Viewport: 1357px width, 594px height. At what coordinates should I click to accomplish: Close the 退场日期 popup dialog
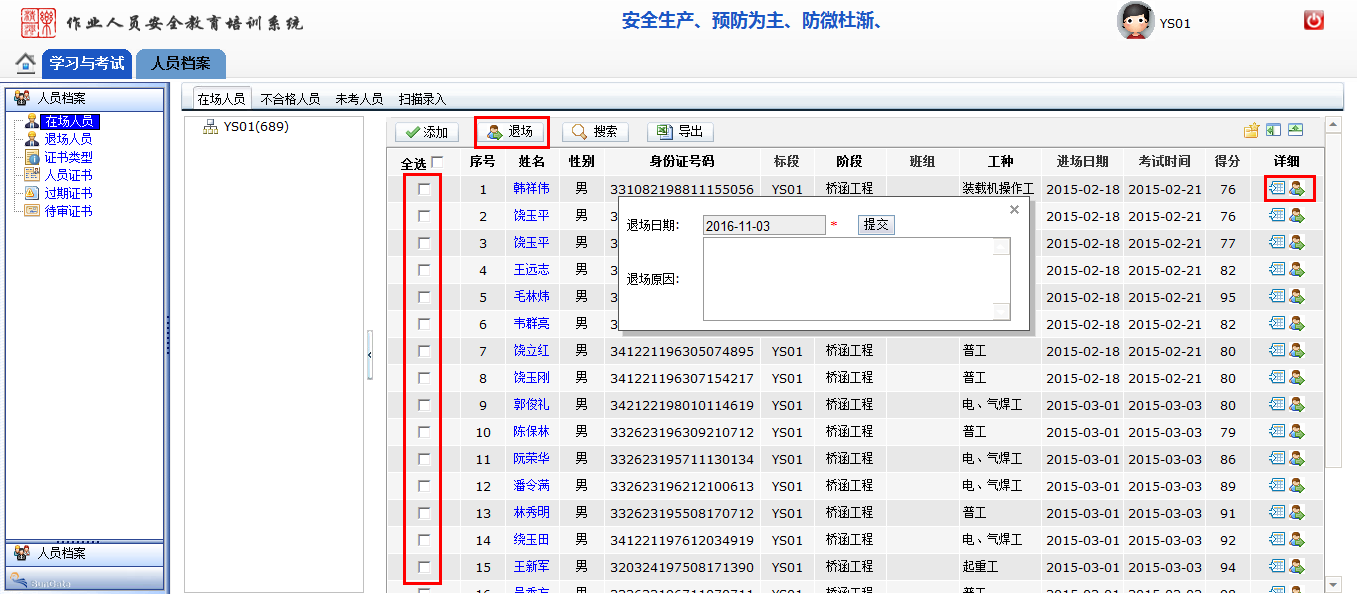pyautogui.click(x=1014, y=210)
